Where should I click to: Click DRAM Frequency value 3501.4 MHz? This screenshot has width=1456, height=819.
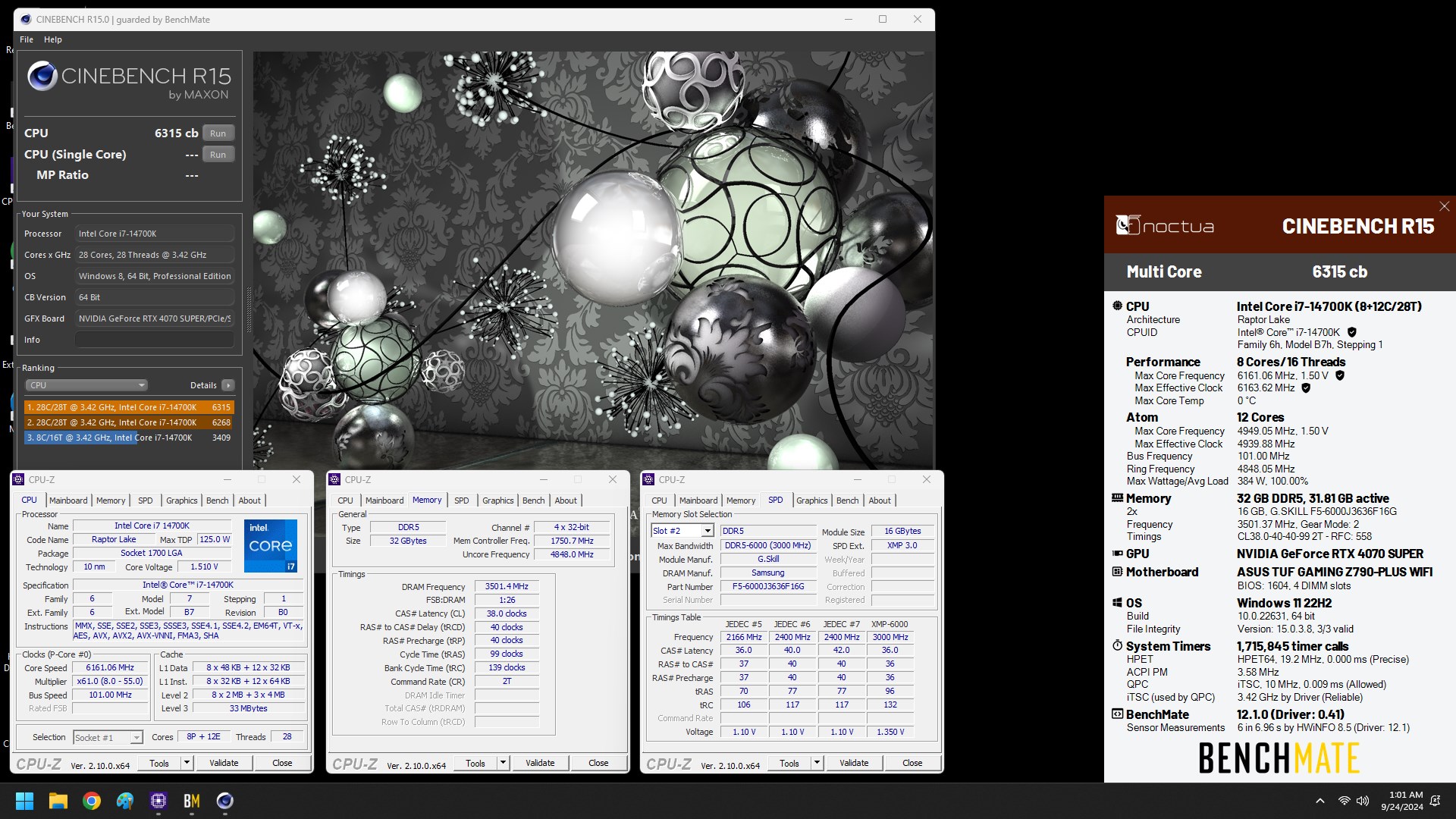pyautogui.click(x=507, y=587)
